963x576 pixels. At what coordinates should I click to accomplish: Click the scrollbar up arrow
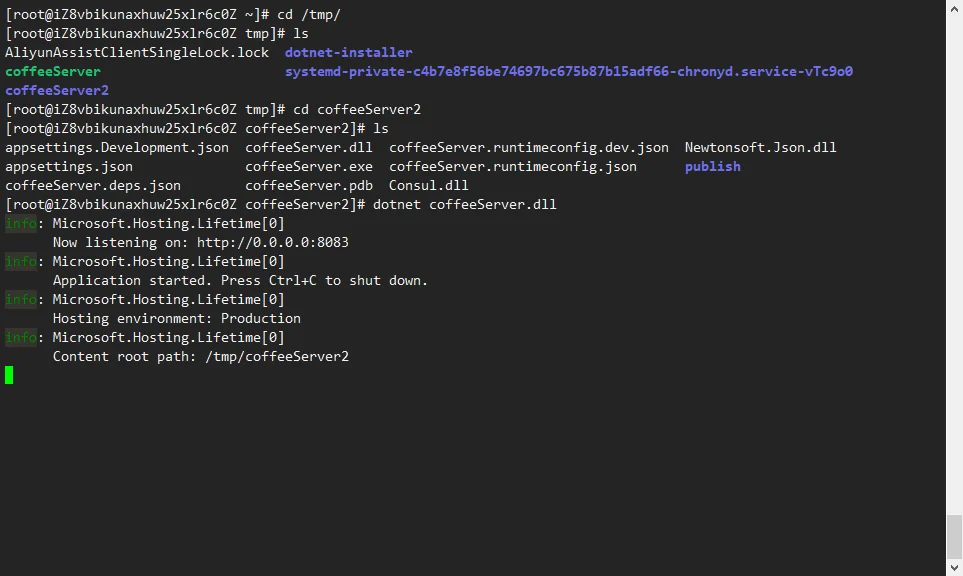coord(954,8)
